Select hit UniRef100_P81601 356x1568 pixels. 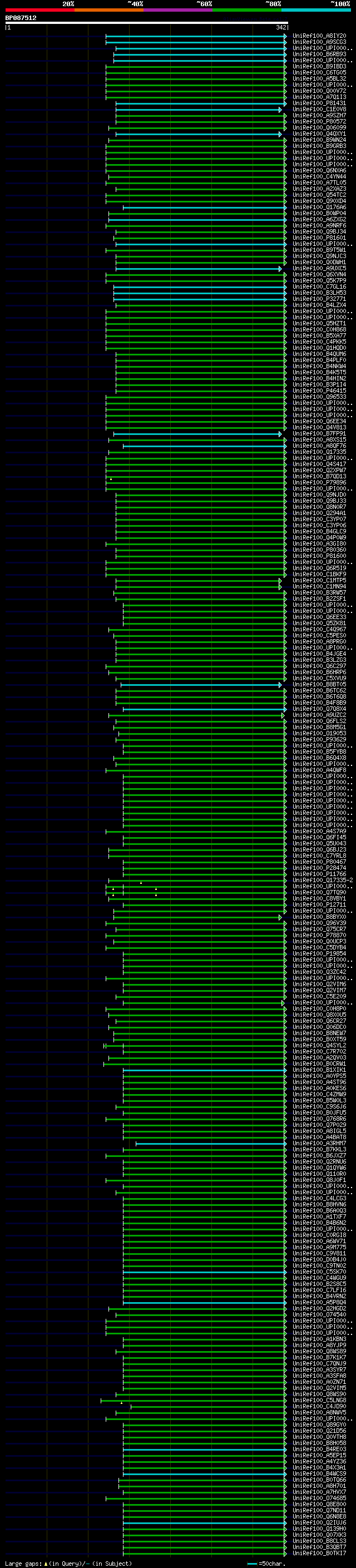click(x=319, y=238)
